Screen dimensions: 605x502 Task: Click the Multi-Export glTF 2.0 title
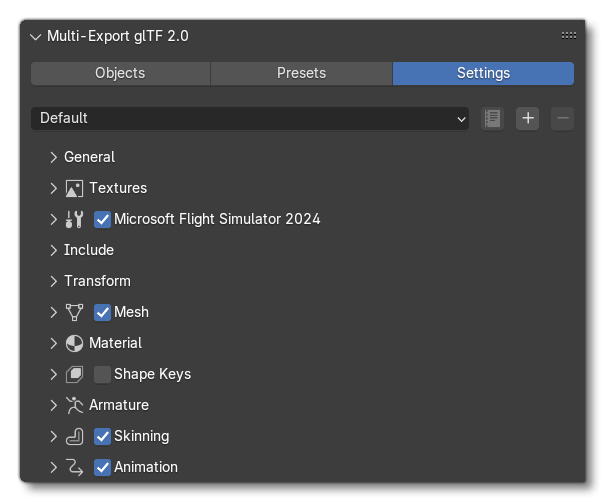[118, 36]
